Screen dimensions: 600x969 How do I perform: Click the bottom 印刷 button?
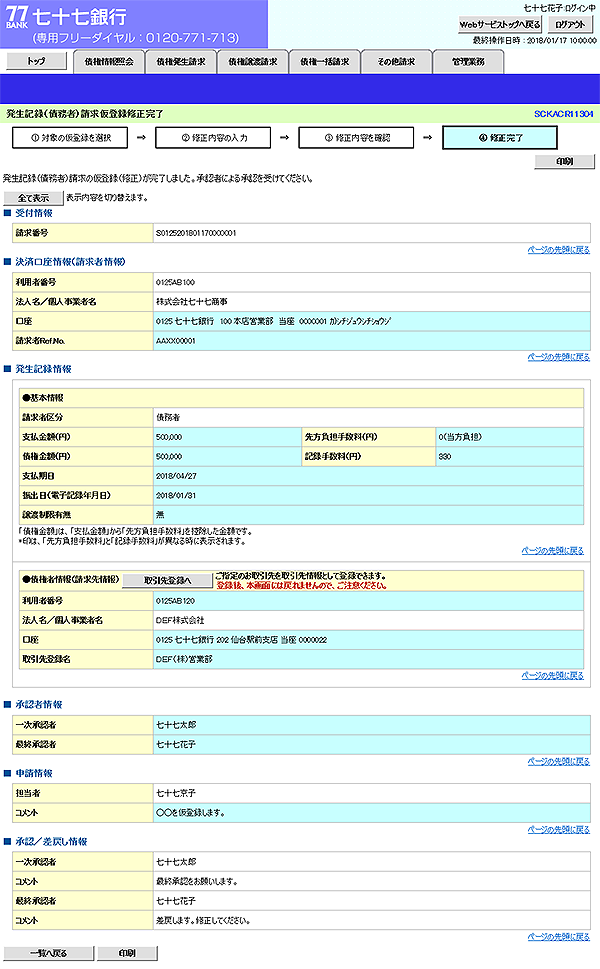click(127, 953)
